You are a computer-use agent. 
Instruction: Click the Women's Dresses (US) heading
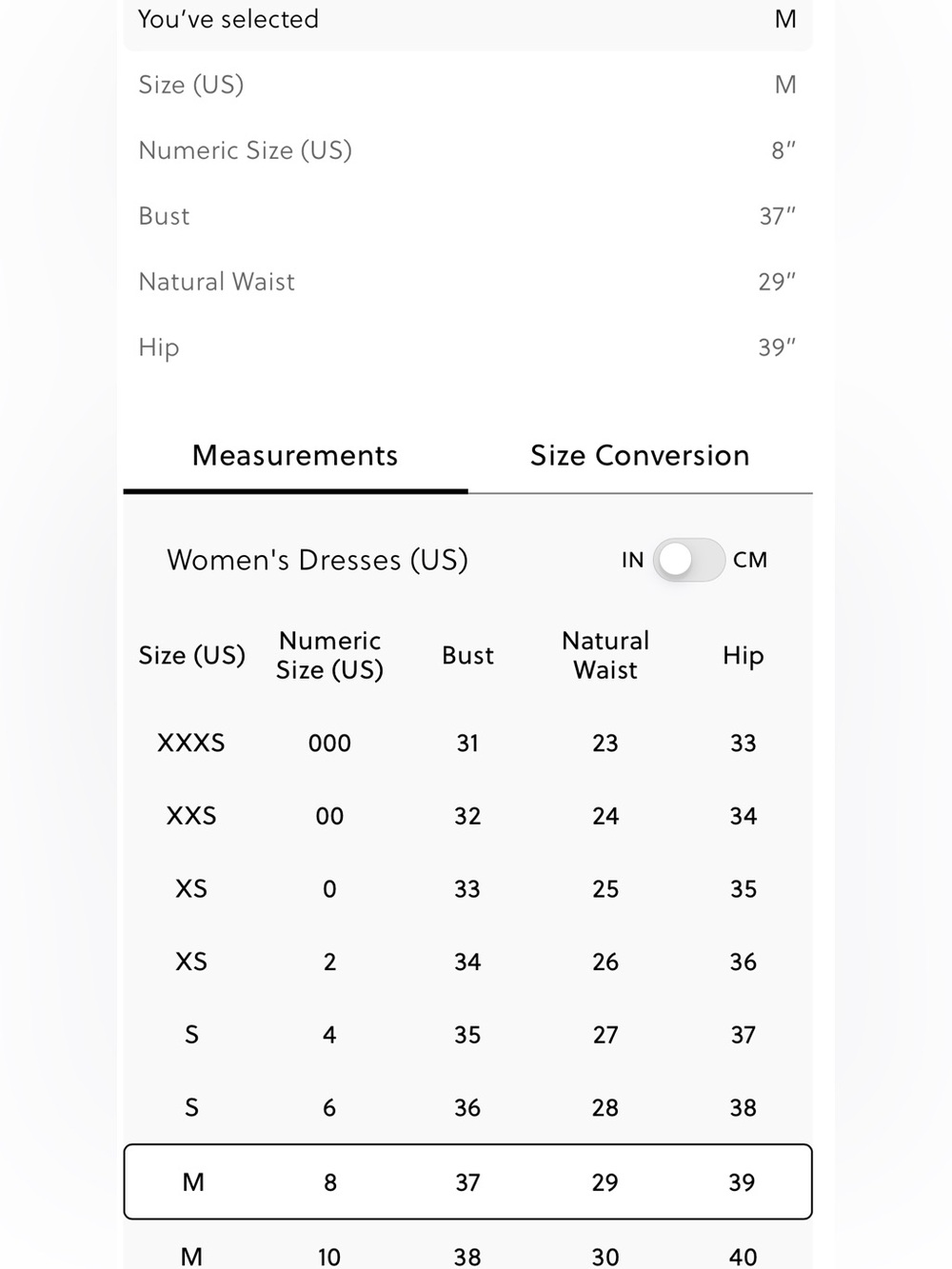click(x=317, y=560)
